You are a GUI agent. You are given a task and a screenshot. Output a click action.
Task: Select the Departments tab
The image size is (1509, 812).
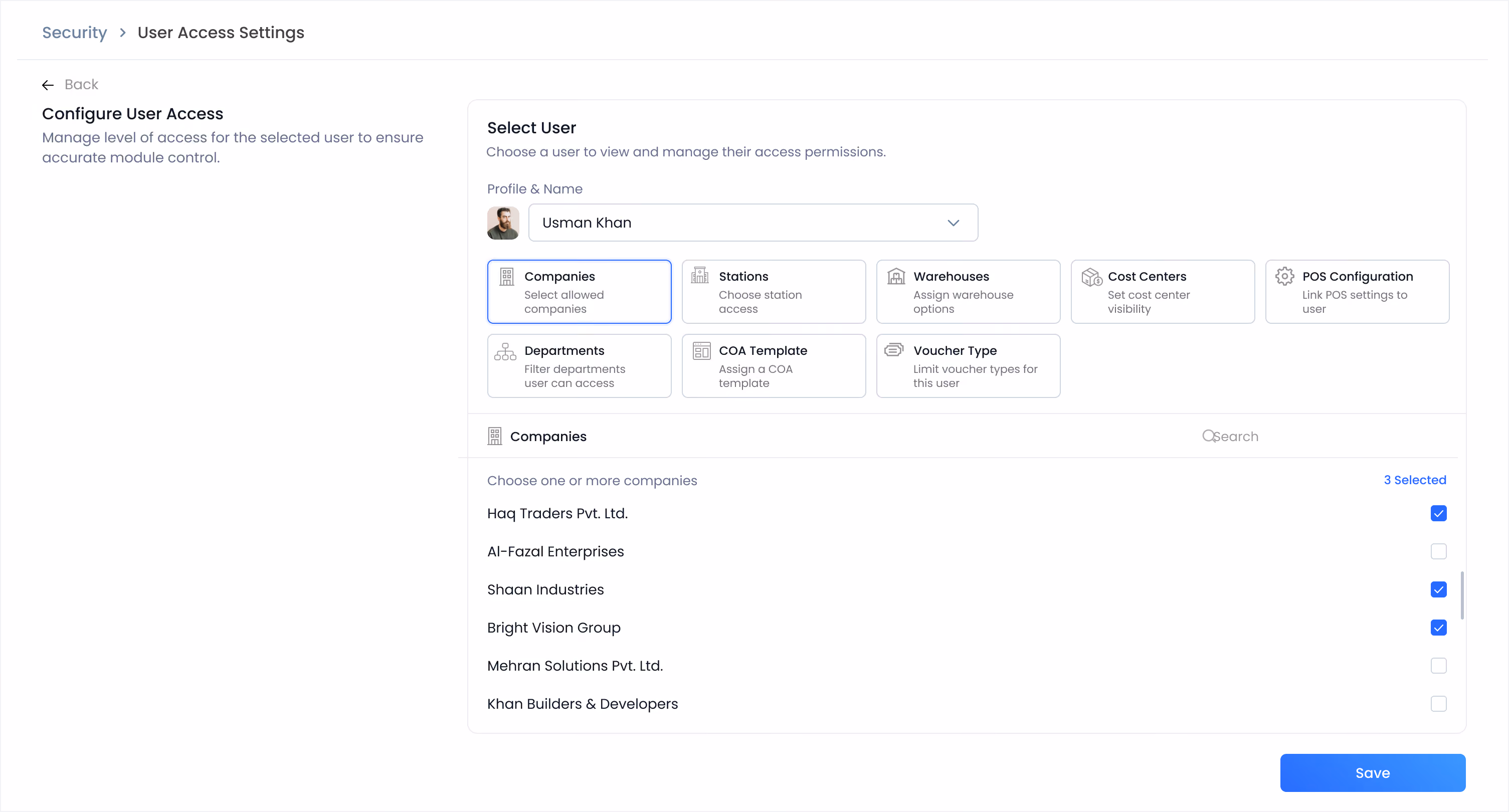579,366
